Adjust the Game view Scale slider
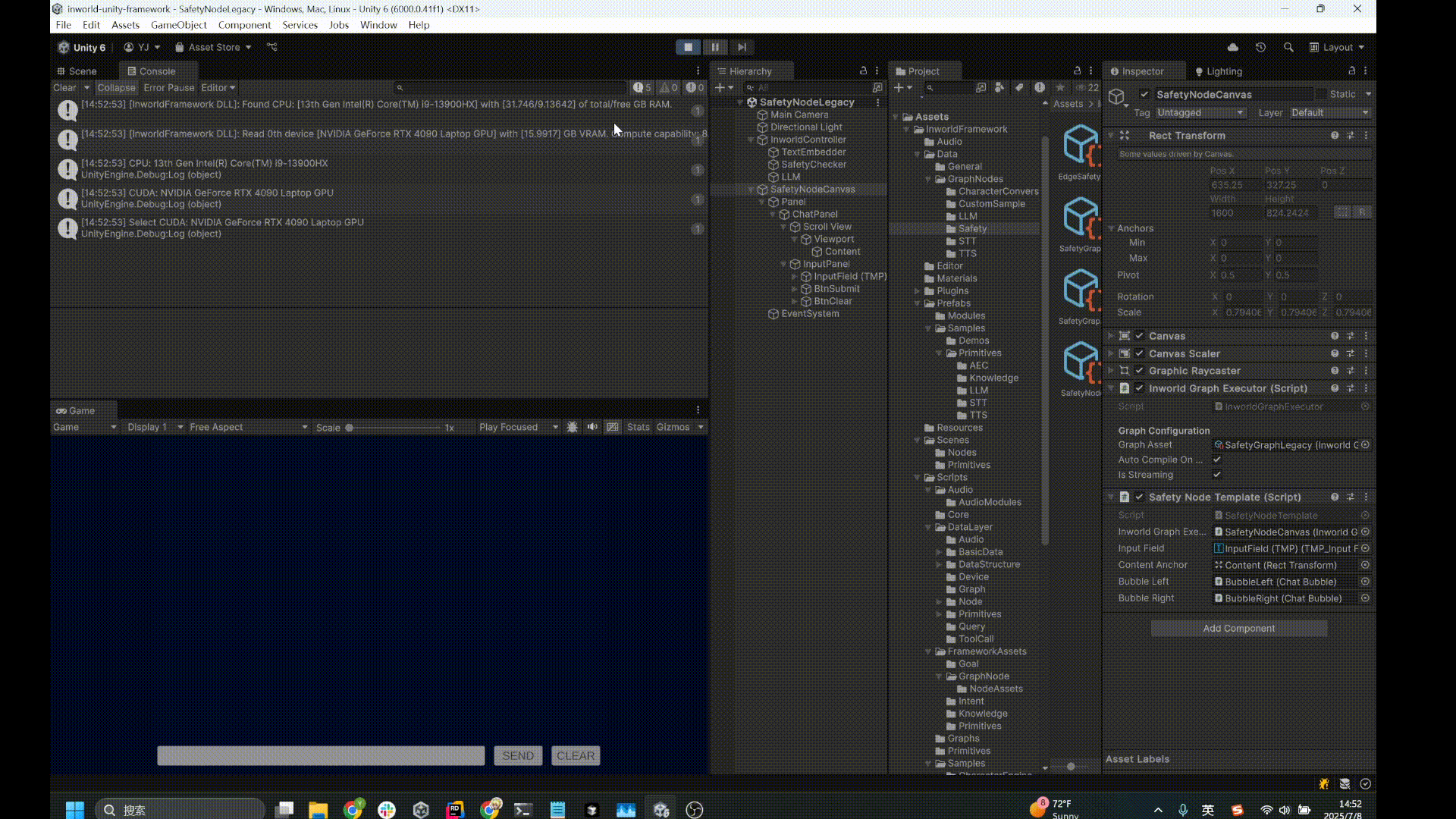1456x819 pixels. (x=350, y=428)
